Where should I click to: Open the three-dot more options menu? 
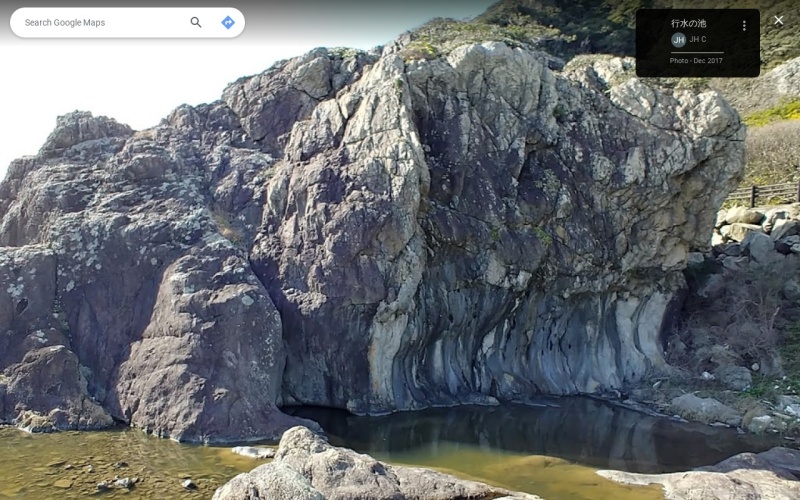pyautogui.click(x=744, y=25)
